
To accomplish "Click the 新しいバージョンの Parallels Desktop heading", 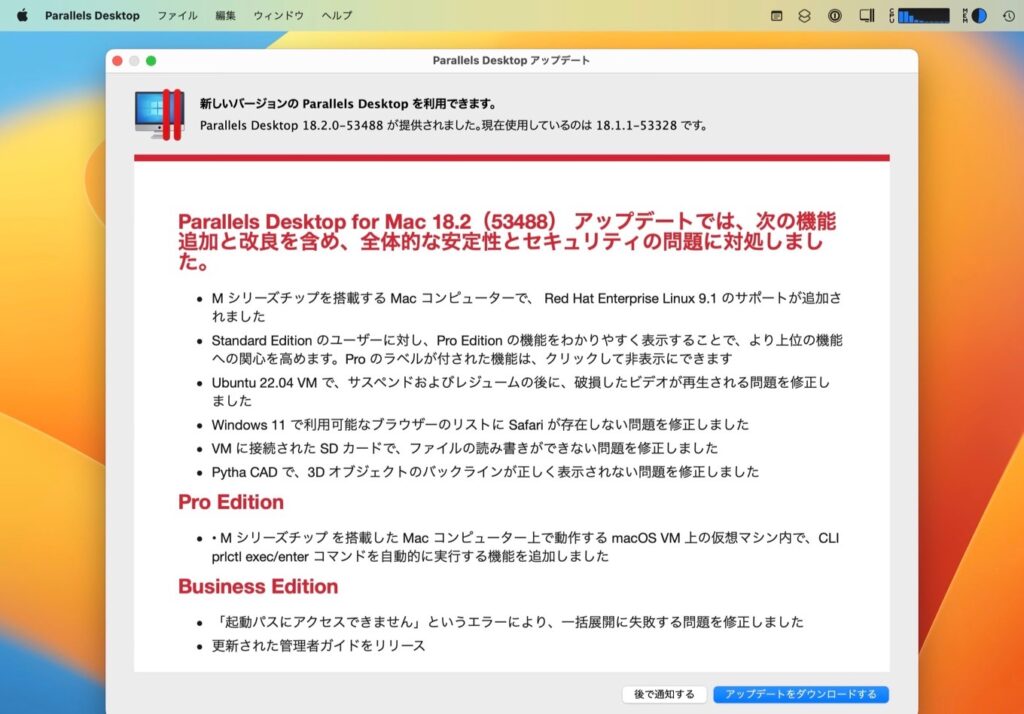I will point(348,104).
